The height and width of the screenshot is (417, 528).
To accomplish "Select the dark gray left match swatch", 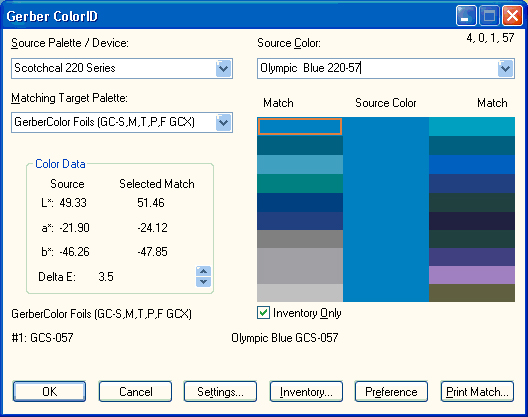I will coord(300,239).
